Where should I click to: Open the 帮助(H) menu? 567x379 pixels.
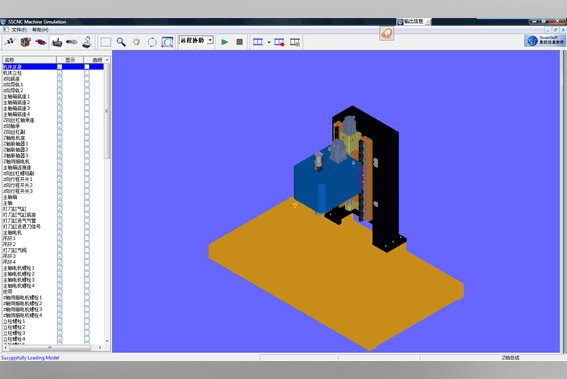click(40, 30)
